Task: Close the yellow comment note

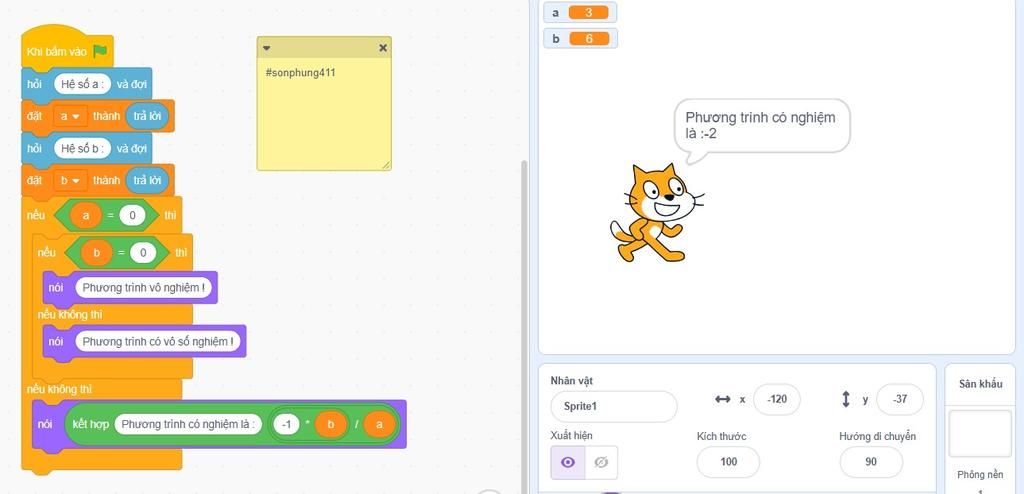Action: coord(383,48)
